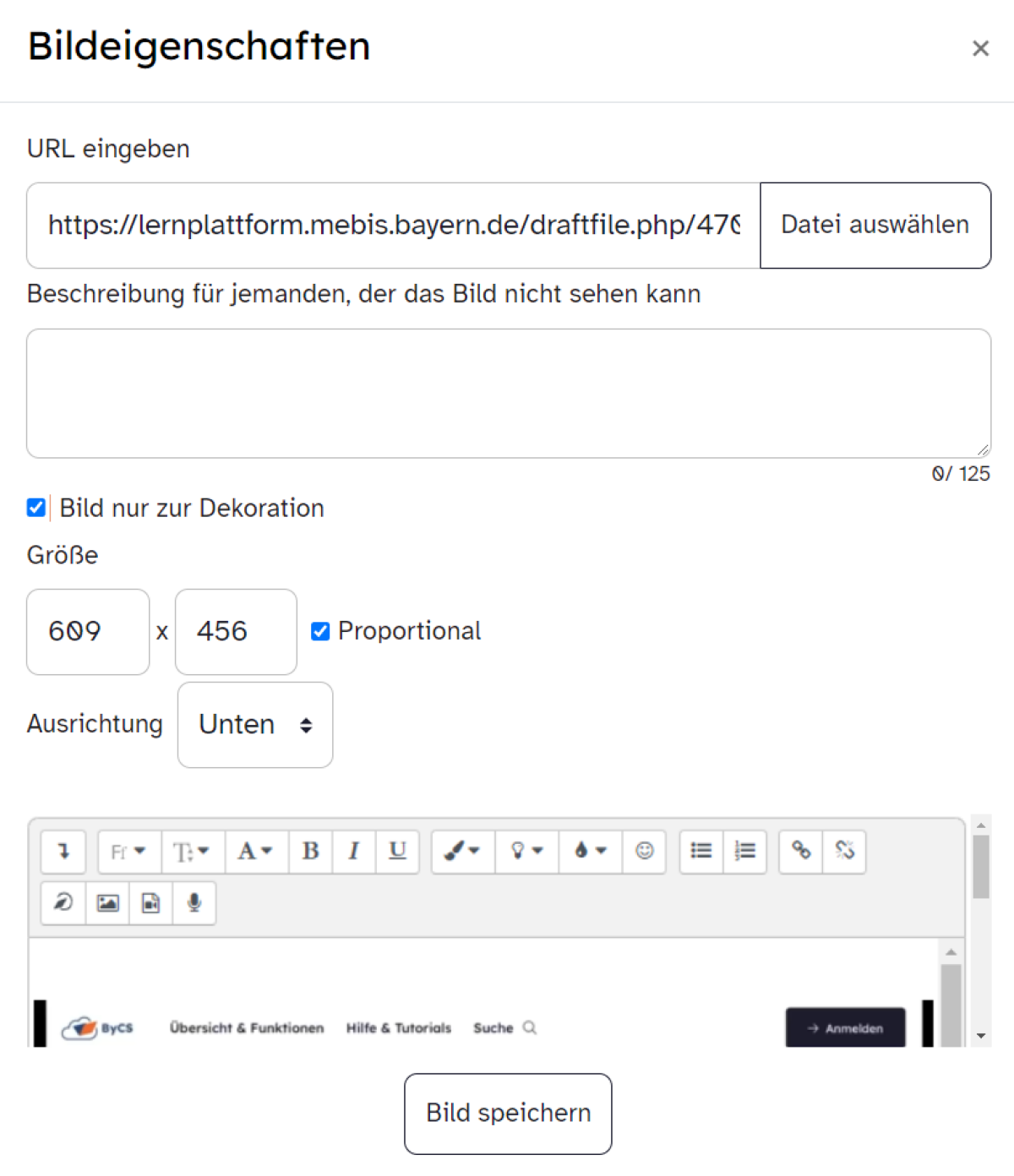This screenshot has height=1176, width=1014.
Task: Click the Underline U icon in preview
Action: click(397, 852)
